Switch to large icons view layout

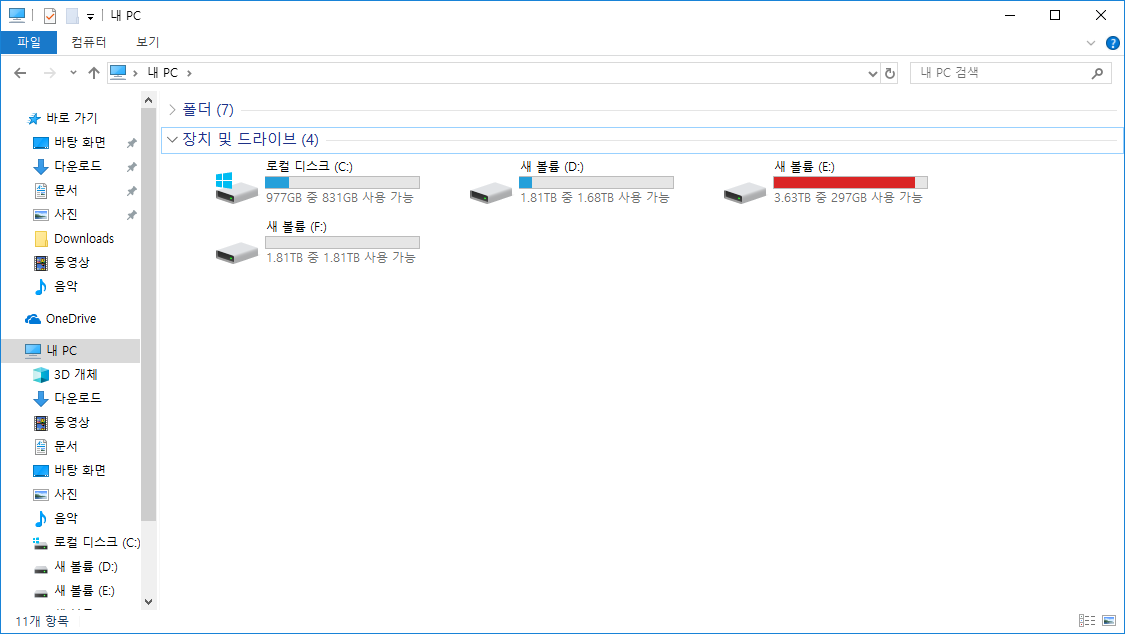[x=1108, y=621]
